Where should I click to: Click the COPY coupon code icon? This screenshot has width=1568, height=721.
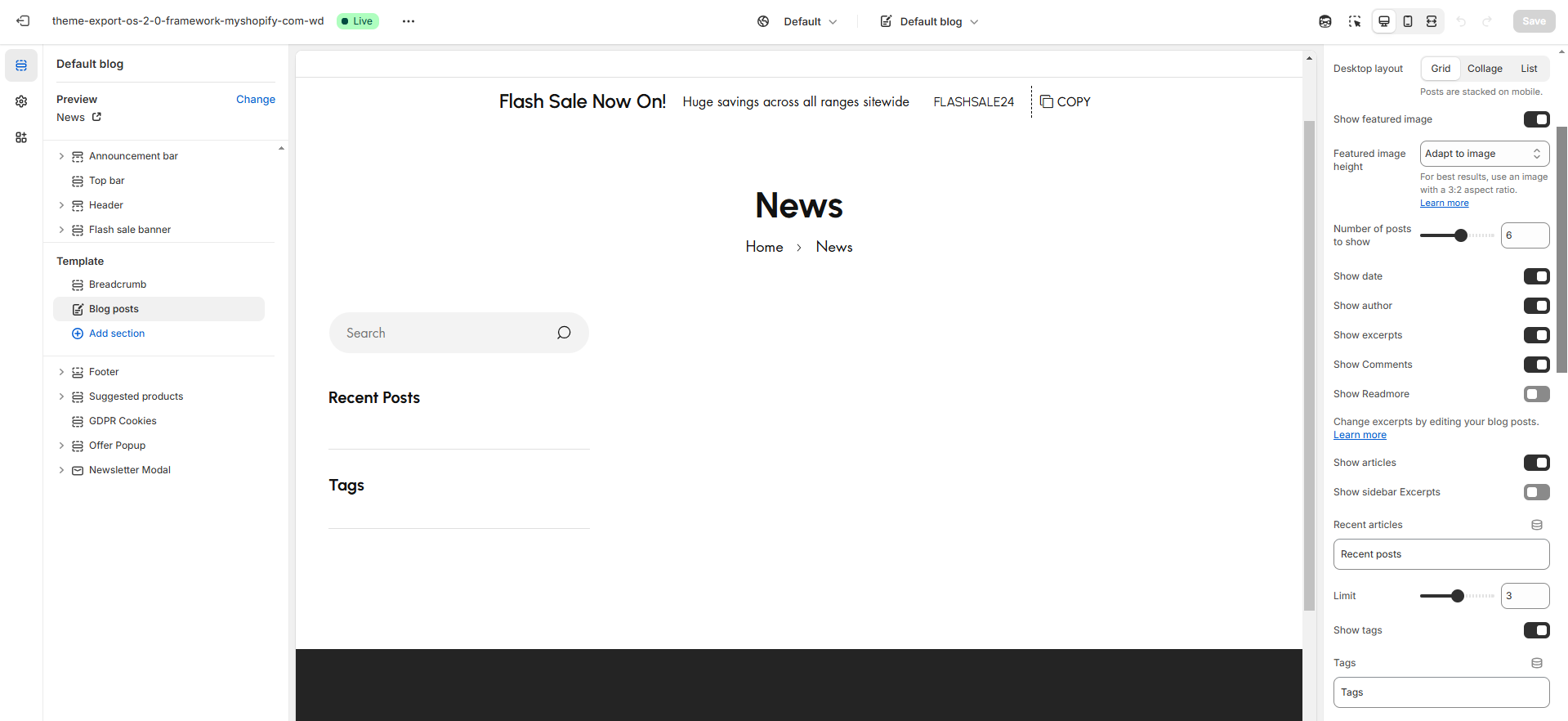tap(1047, 102)
